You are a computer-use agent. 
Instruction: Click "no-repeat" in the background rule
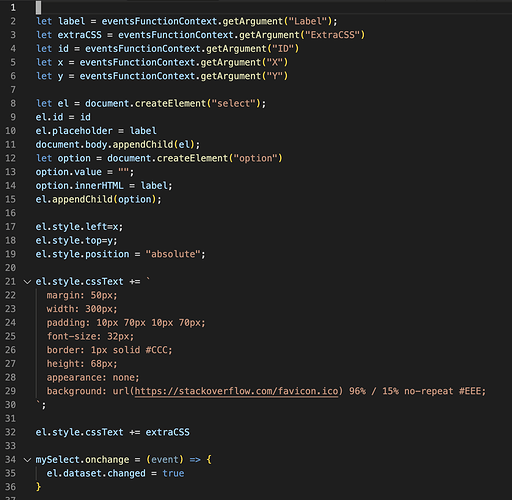coord(429,391)
